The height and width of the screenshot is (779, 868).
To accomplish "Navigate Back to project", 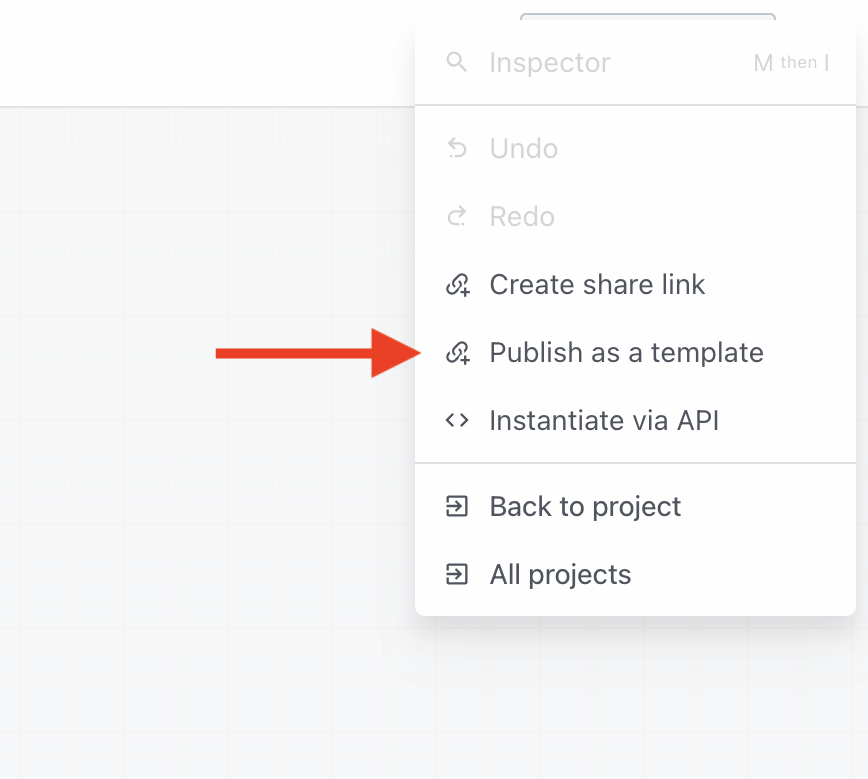I will pyautogui.click(x=584, y=506).
